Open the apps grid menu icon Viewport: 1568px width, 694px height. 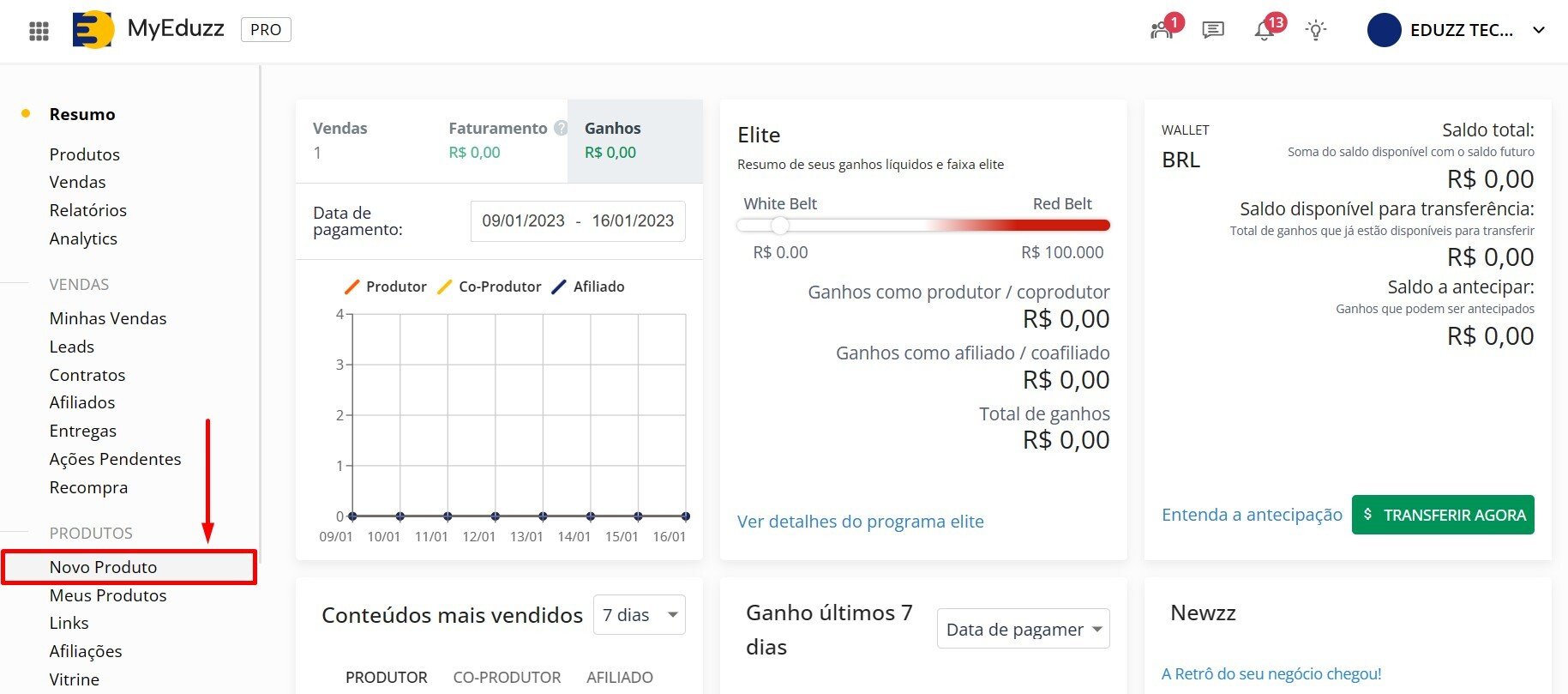(39, 31)
